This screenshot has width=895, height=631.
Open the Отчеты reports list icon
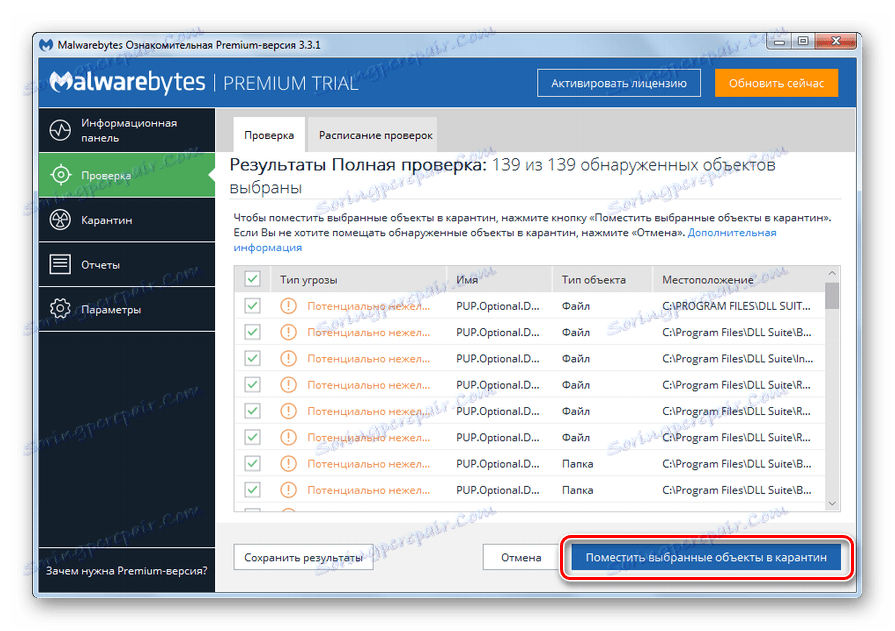[x=60, y=264]
